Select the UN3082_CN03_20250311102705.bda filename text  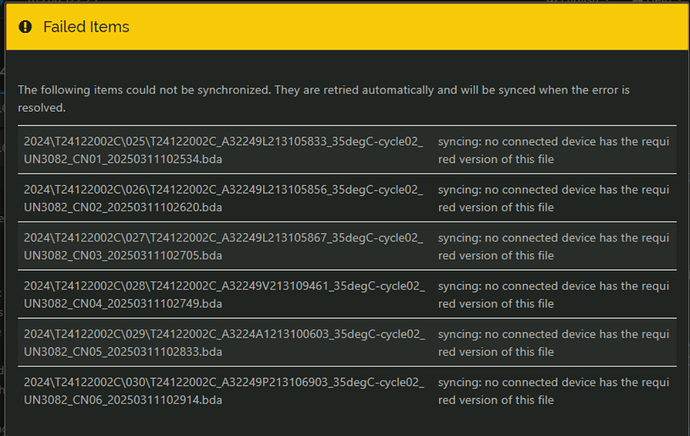(x=123, y=256)
